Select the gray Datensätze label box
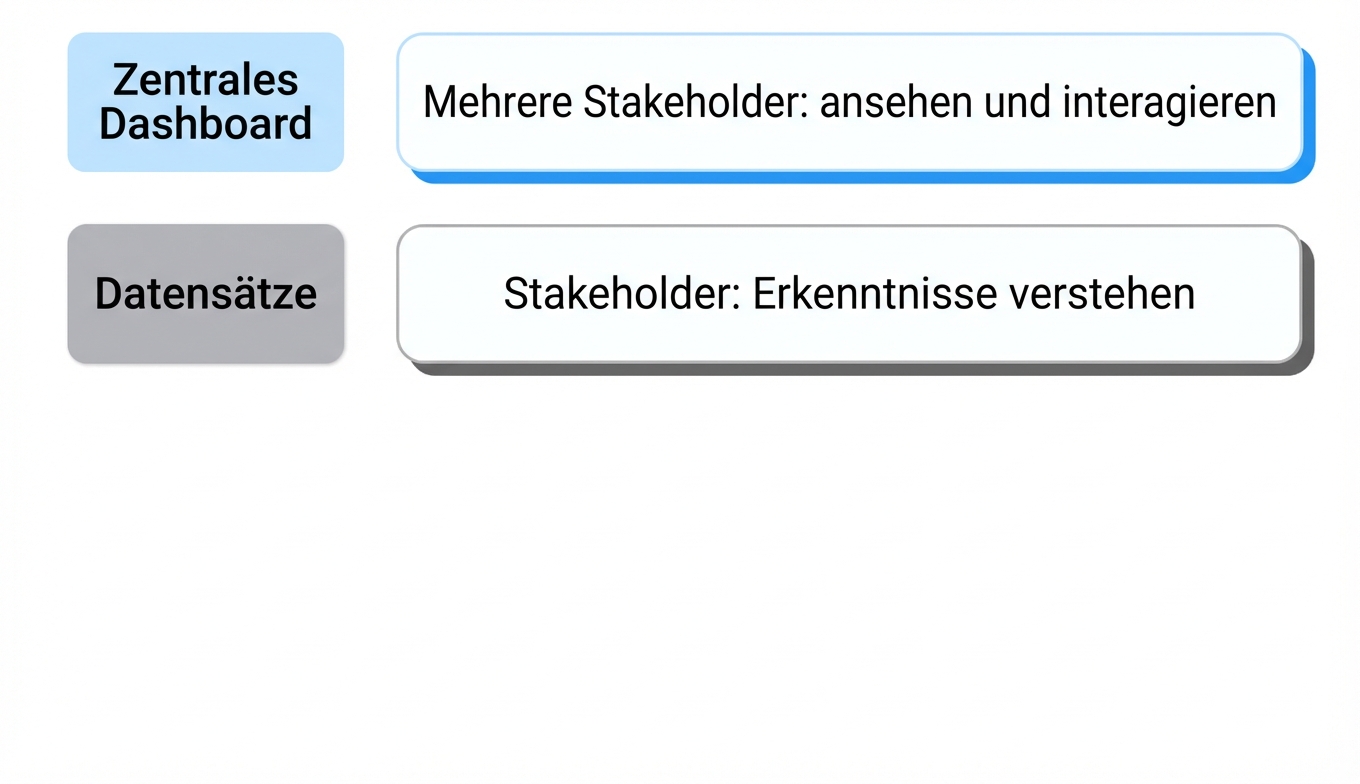Image resolution: width=1360 pixels, height=784 pixels. (x=205, y=293)
